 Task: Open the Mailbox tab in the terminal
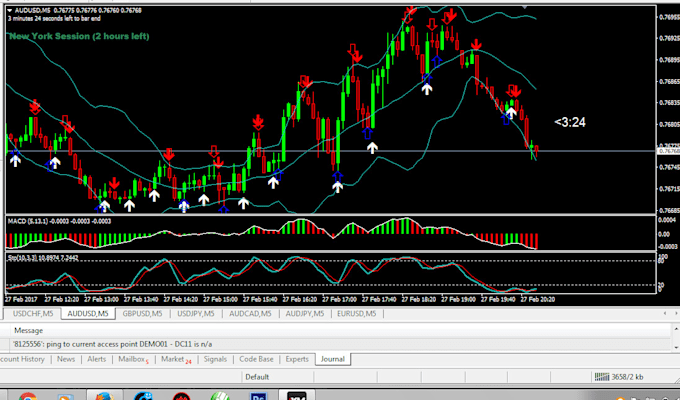[133, 359]
